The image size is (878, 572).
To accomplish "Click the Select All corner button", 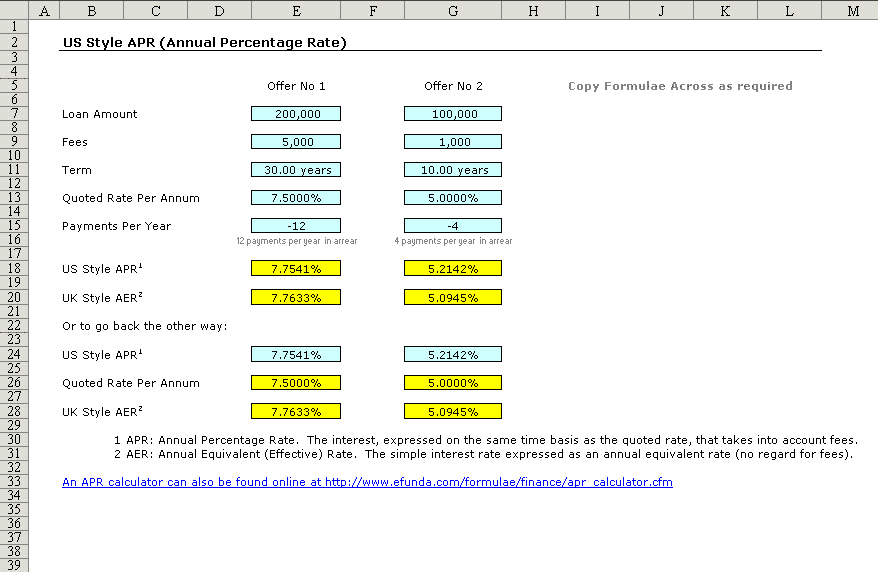I will click(x=14, y=10).
